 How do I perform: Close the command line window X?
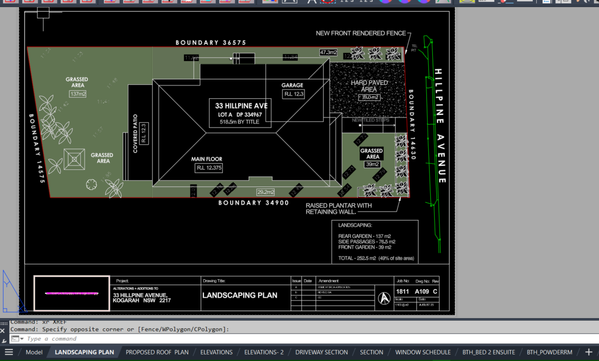point(3,331)
